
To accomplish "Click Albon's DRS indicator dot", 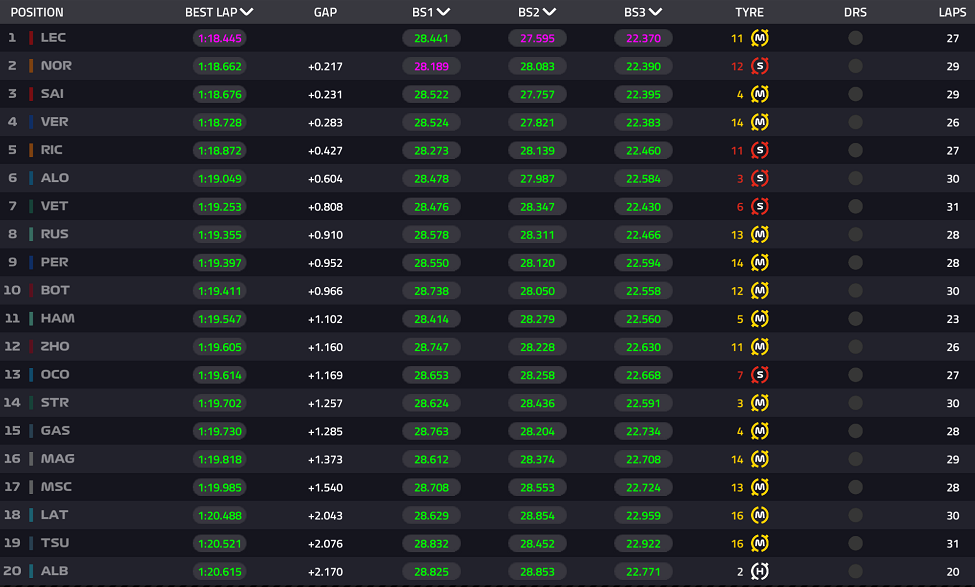I will pyautogui.click(x=856, y=571).
